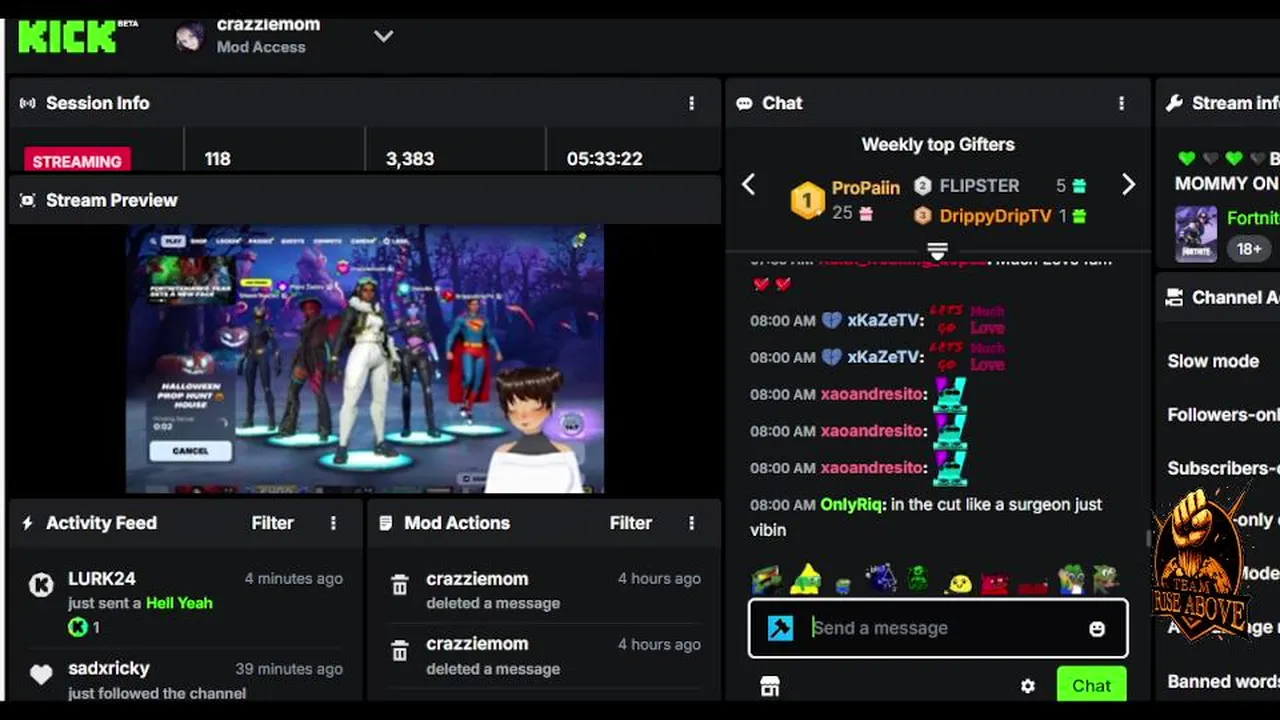Click the OnlyRiq username in chat

click(852, 505)
